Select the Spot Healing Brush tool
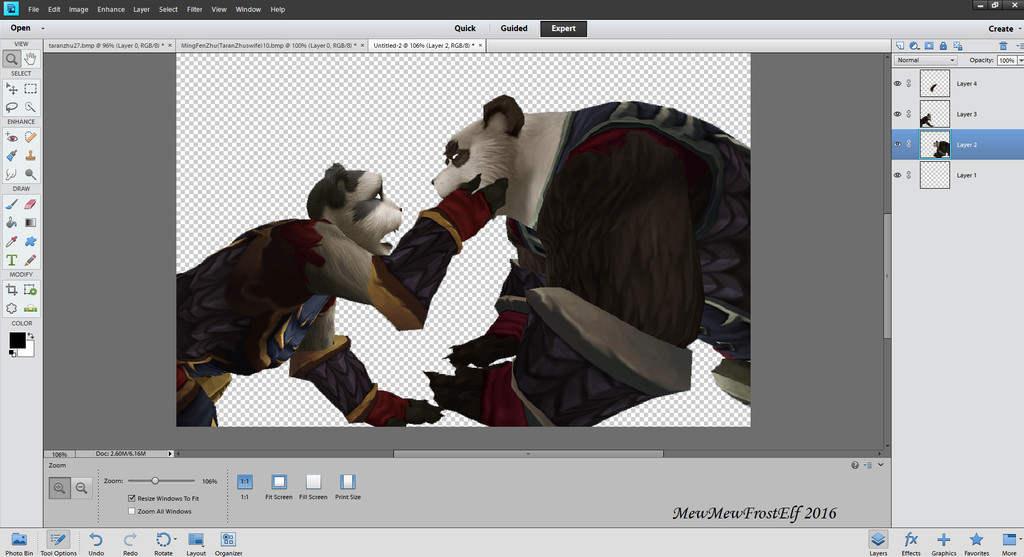This screenshot has height=557, width=1024. pyautogui.click(x=31, y=137)
